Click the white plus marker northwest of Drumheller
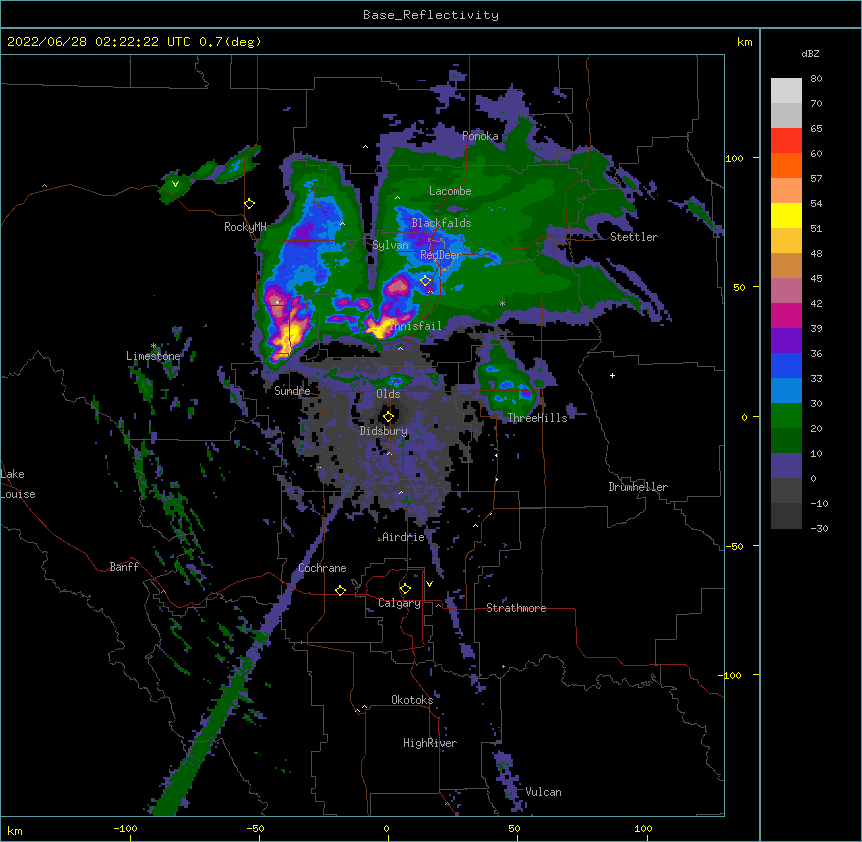 click(x=612, y=375)
